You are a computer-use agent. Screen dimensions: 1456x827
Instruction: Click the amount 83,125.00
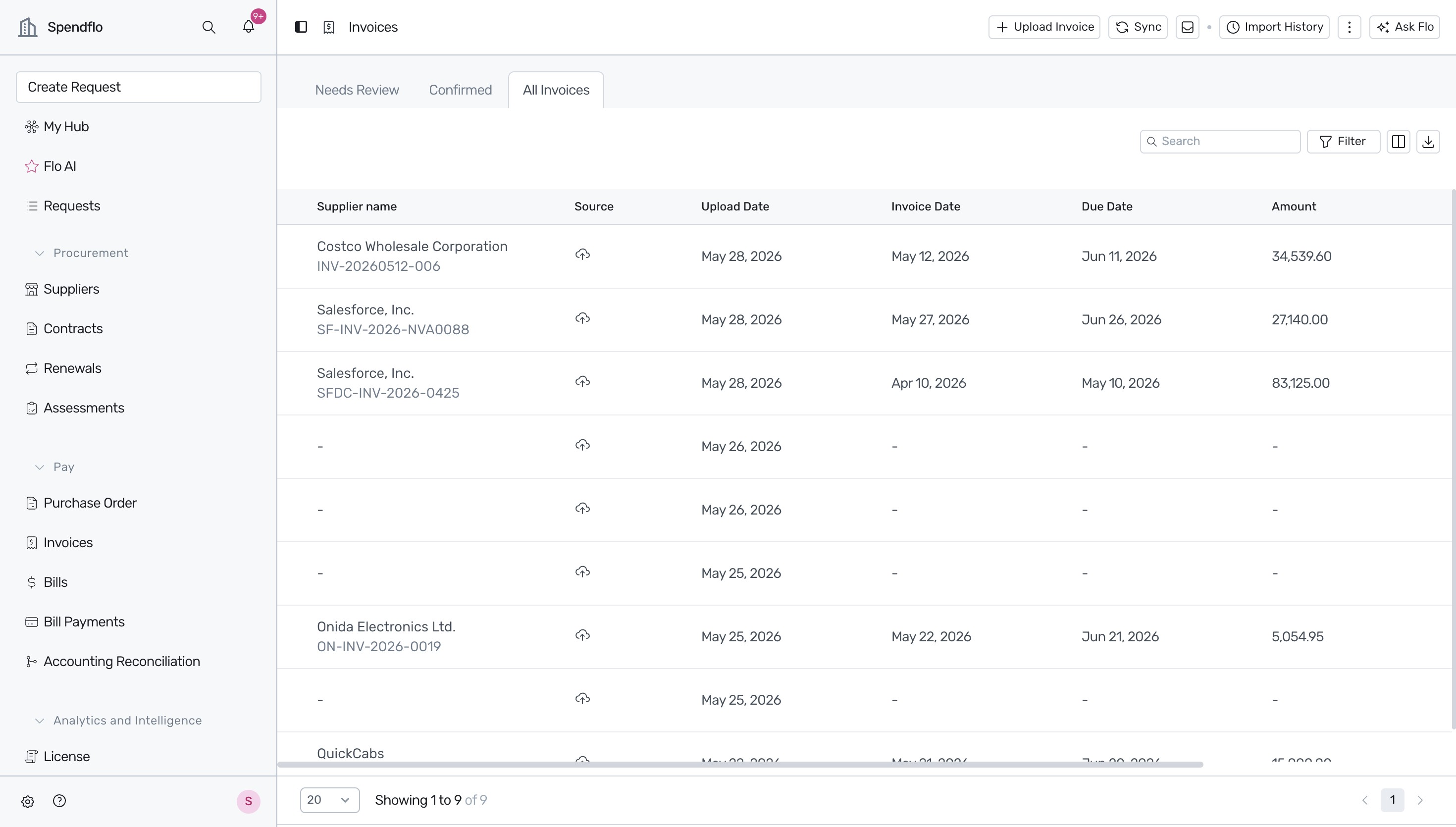tap(1300, 383)
